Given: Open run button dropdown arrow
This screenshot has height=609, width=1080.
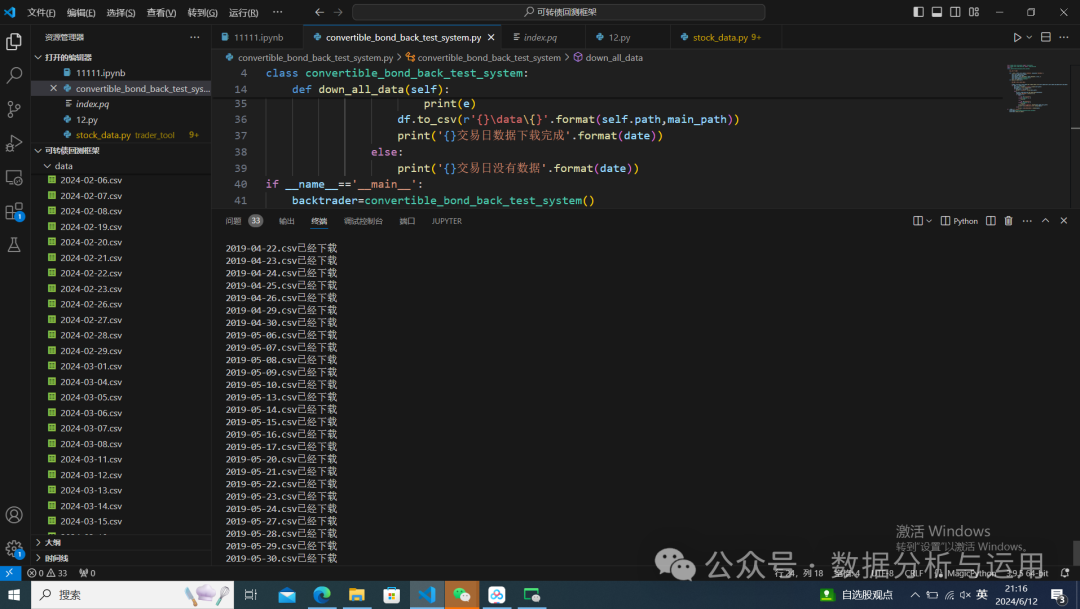Looking at the screenshot, I should point(1029,37).
